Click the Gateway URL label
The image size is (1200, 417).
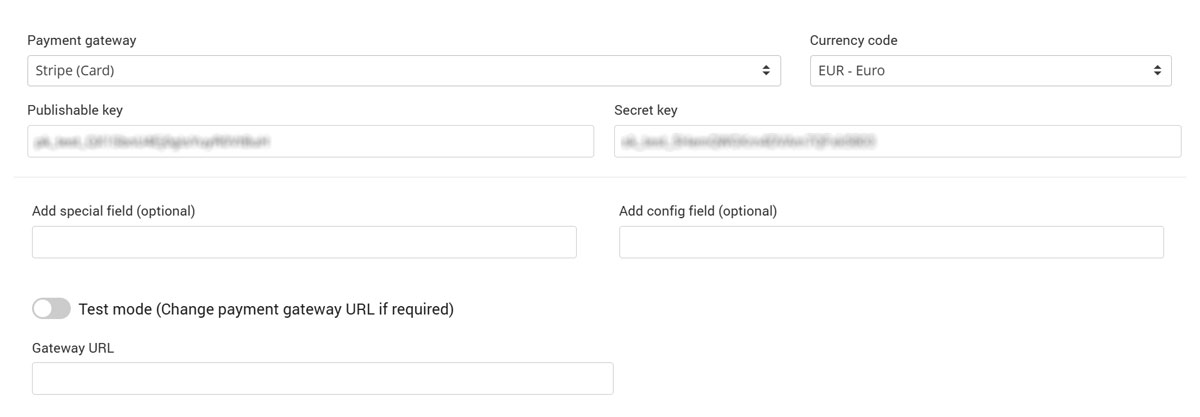pos(73,348)
